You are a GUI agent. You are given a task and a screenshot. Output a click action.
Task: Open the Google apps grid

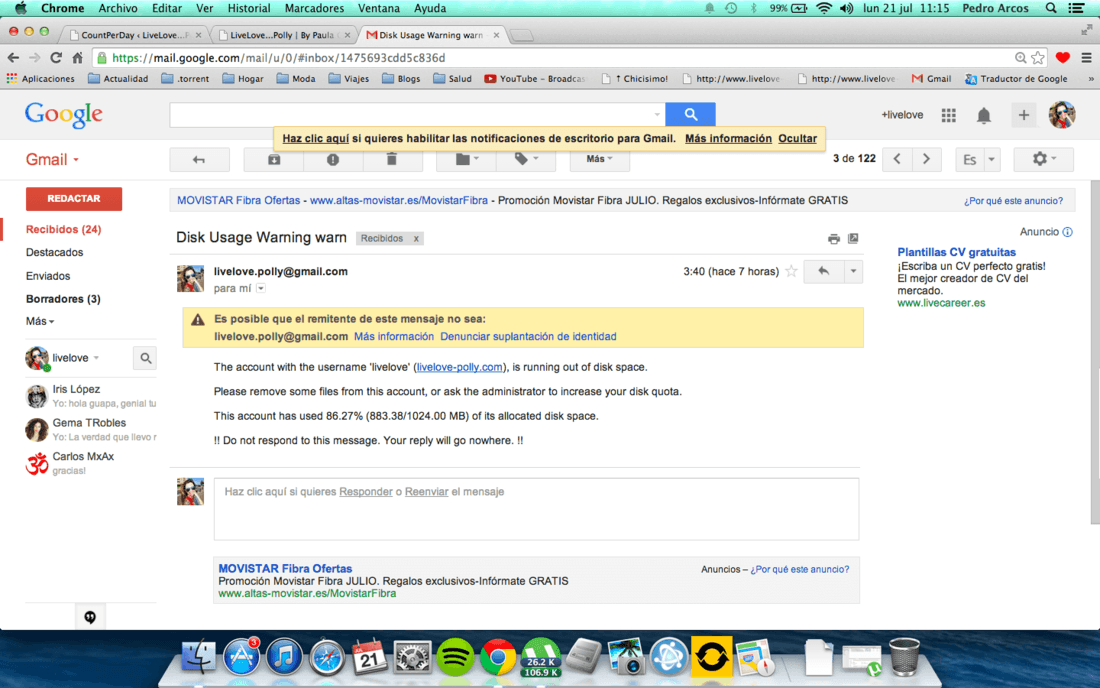[x=948, y=115]
